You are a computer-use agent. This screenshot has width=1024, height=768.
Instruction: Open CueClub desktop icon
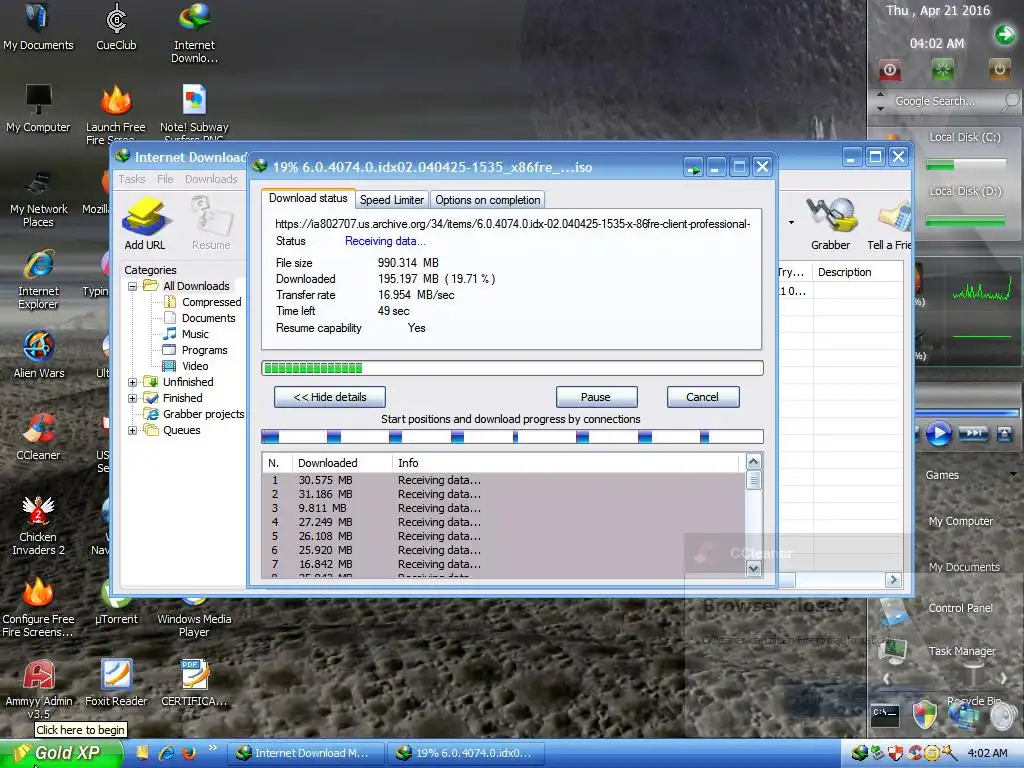[116, 27]
